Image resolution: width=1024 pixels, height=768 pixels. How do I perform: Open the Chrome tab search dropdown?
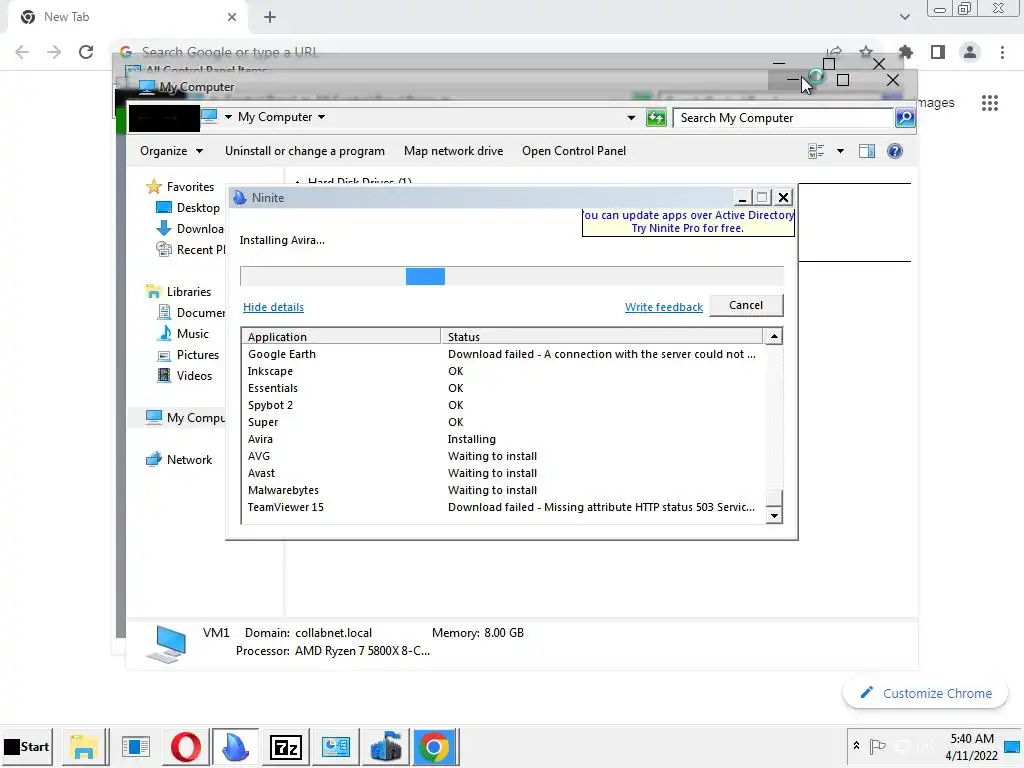coord(904,17)
